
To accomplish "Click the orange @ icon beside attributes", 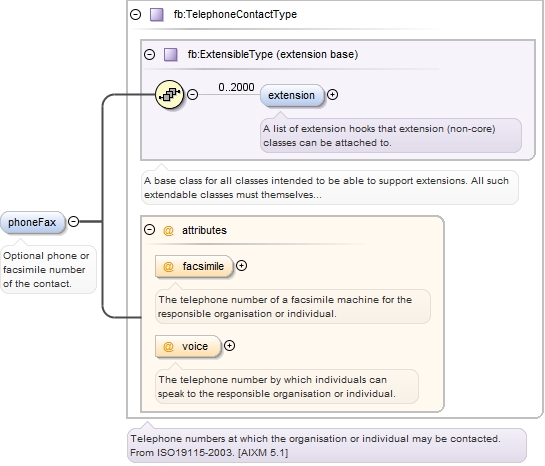I will (168, 230).
